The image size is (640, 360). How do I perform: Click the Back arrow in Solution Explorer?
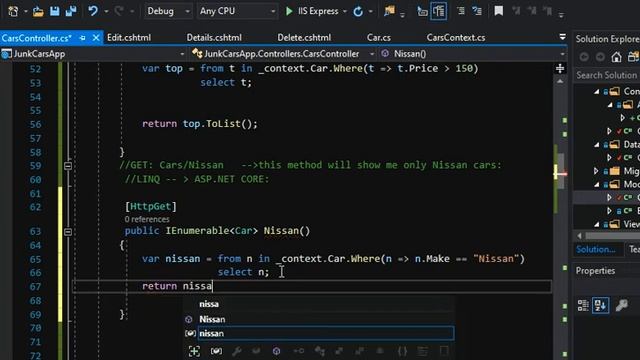[584, 57]
